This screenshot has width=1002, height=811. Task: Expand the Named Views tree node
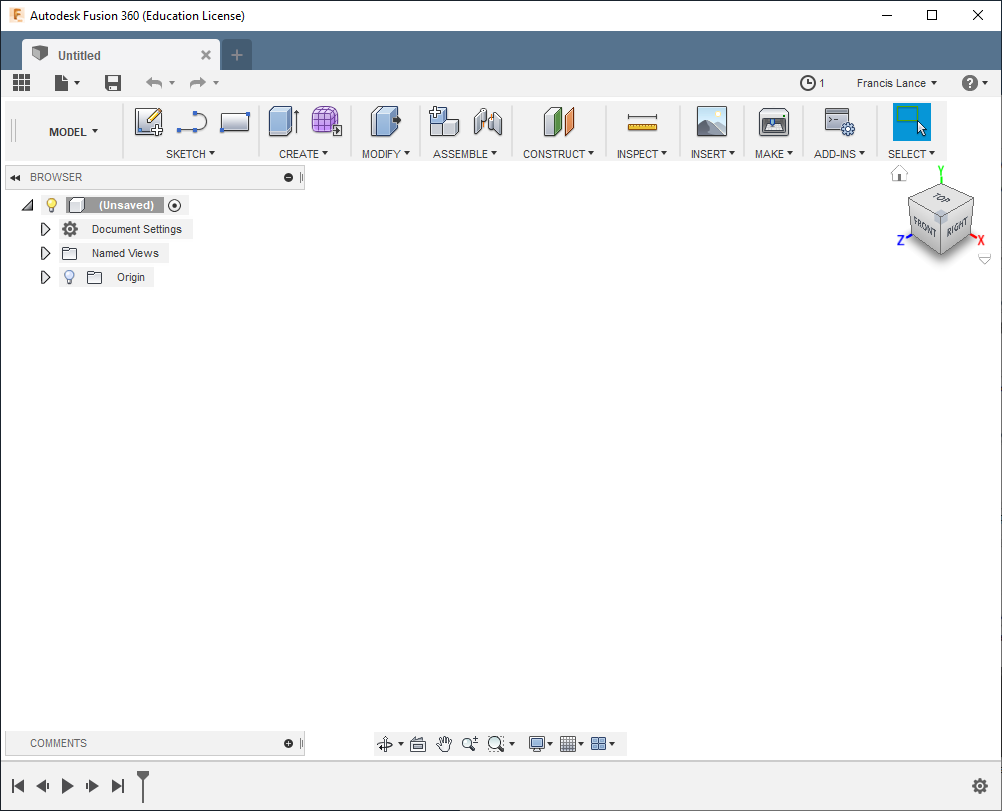[45, 254]
